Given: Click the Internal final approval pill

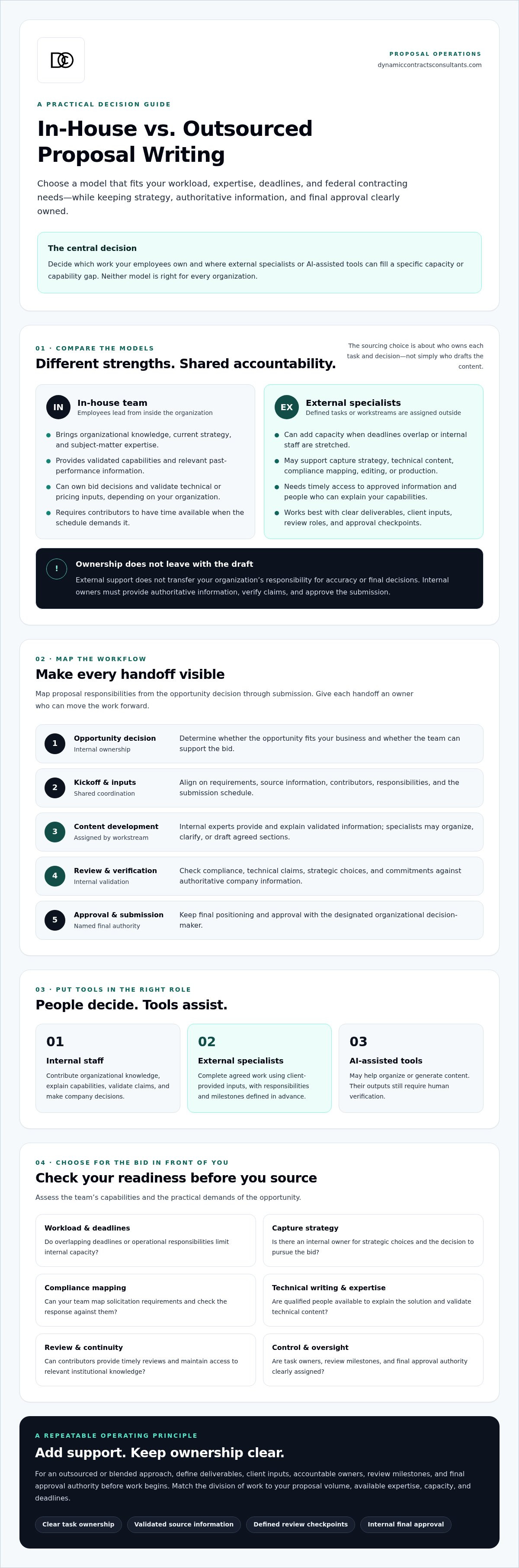Looking at the screenshot, I should (406, 1524).
